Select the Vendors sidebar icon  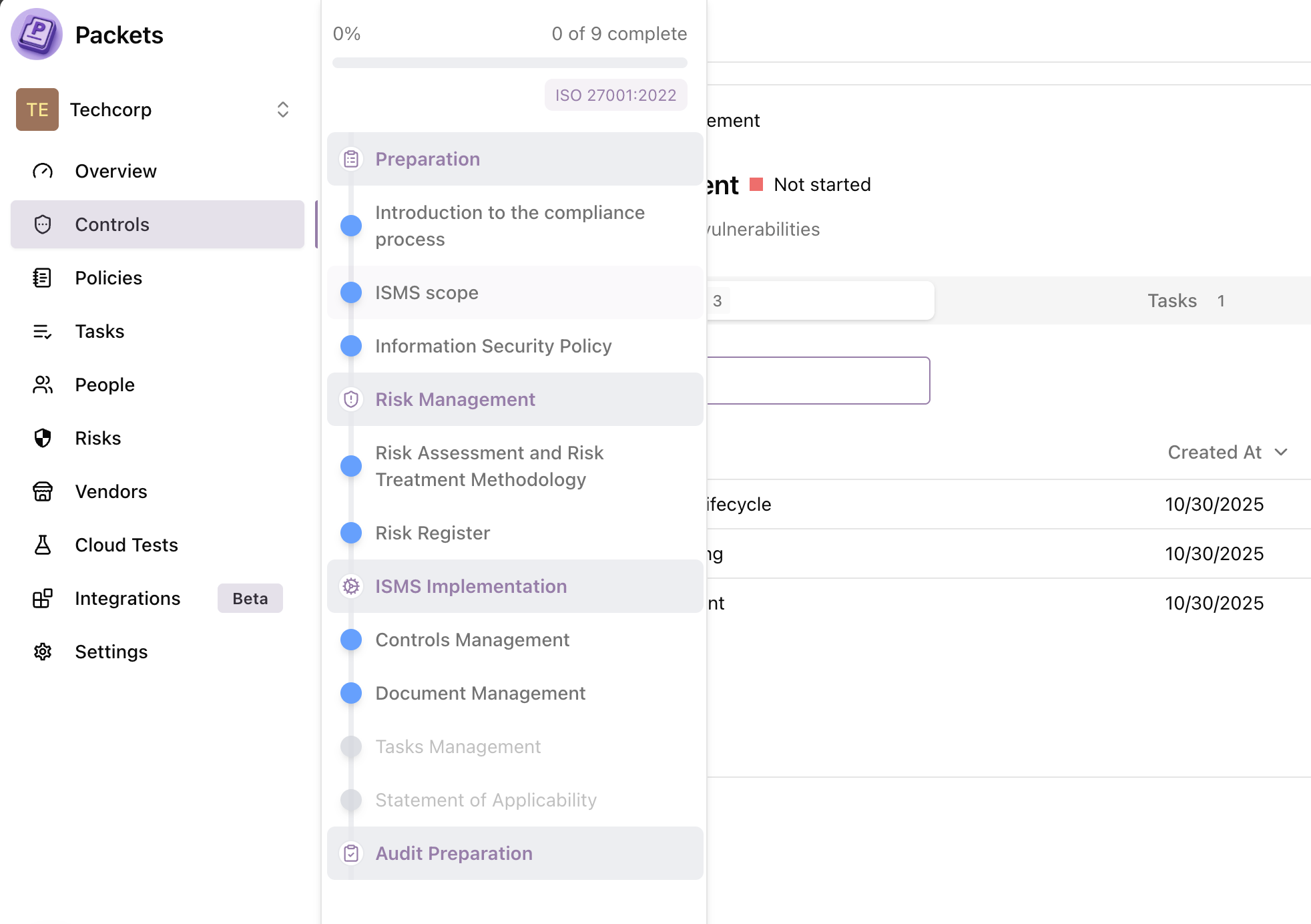pos(42,492)
